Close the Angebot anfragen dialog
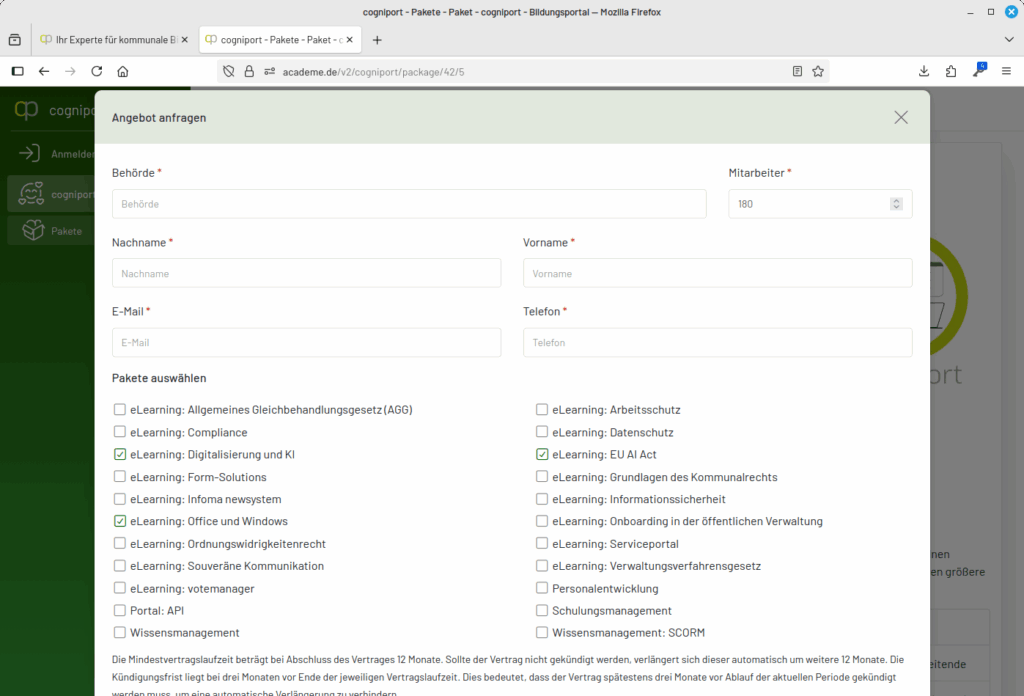 point(901,117)
